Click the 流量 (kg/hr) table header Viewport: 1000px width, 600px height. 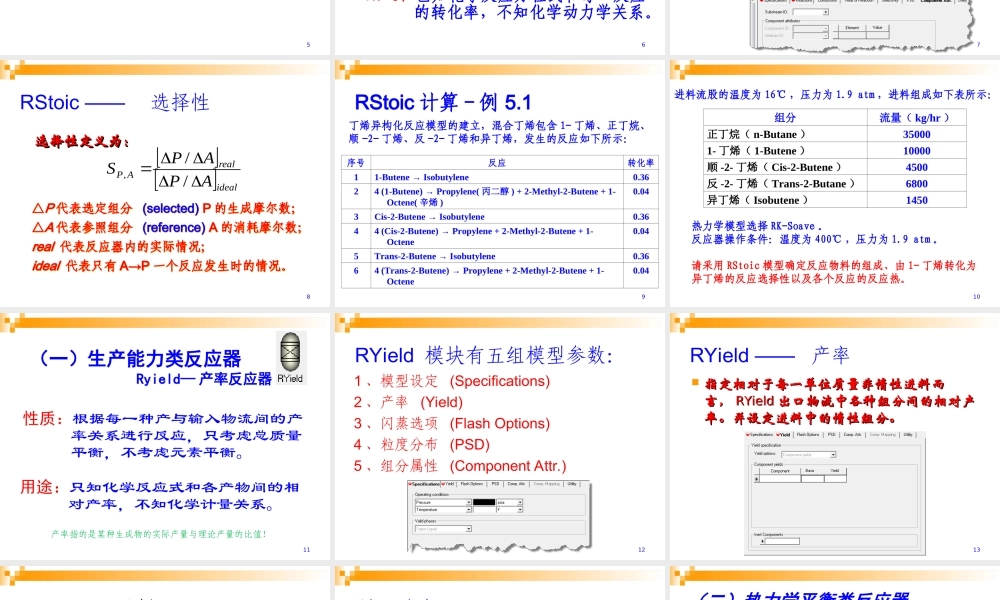click(915, 117)
